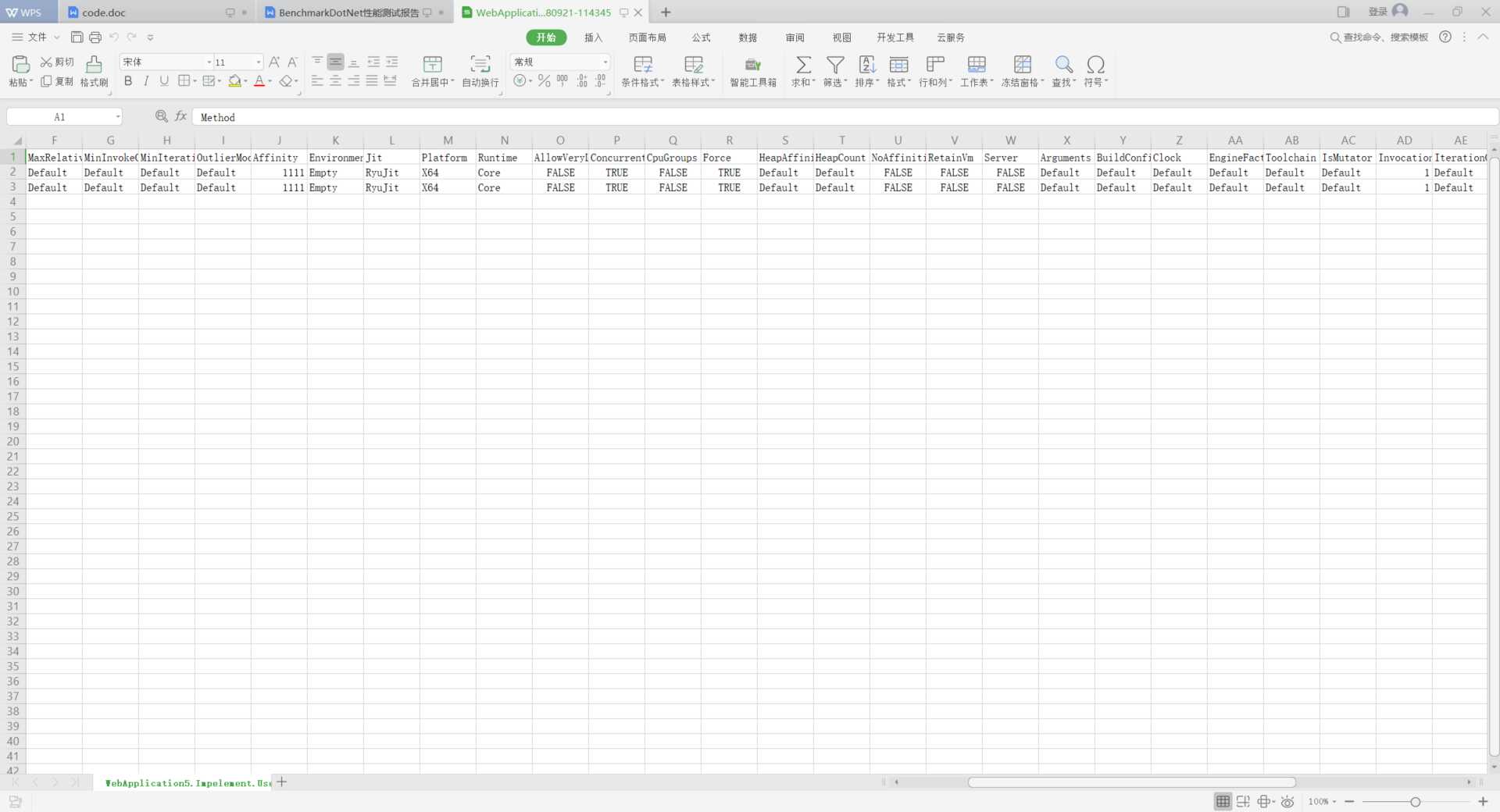Click Freeze Panes (冻结窗格) icon
This screenshot has height=812, width=1500.
click(x=1023, y=64)
